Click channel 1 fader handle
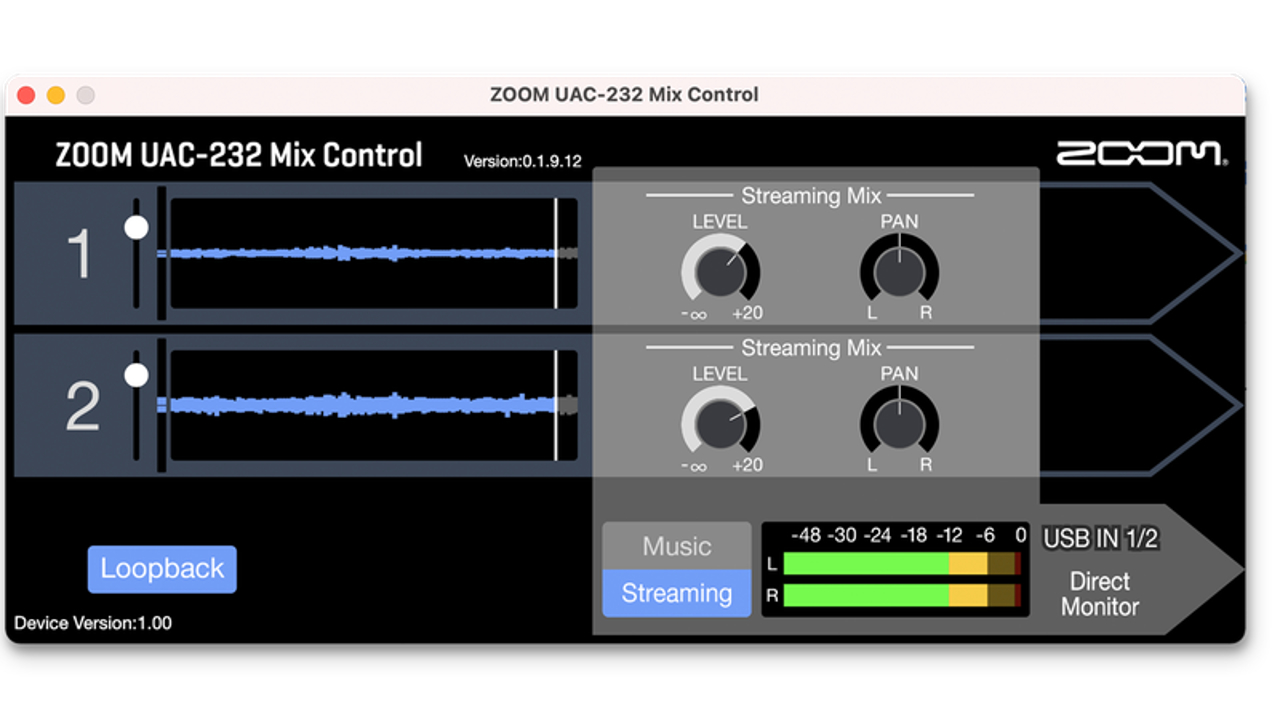Image resolution: width=1280 pixels, height=720 pixels. 136,227
